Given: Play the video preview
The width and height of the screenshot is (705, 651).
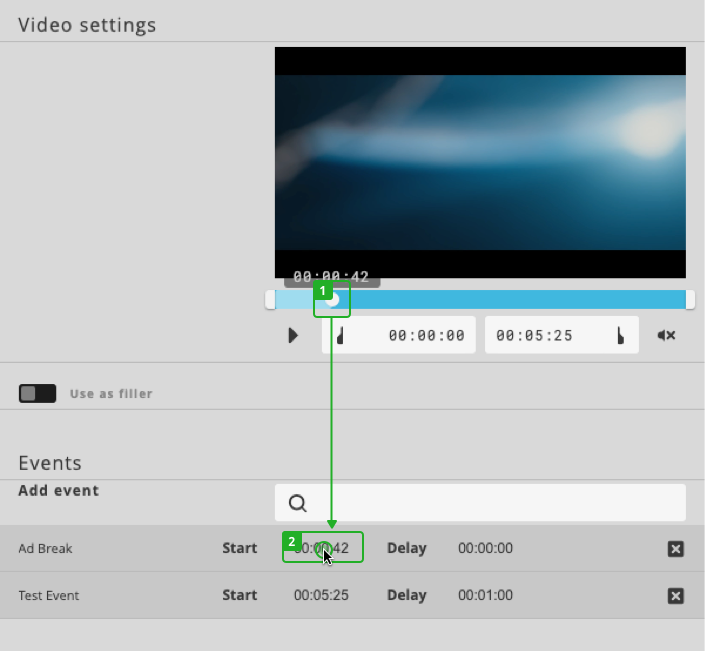Looking at the screenshot, I should [293, 336].
